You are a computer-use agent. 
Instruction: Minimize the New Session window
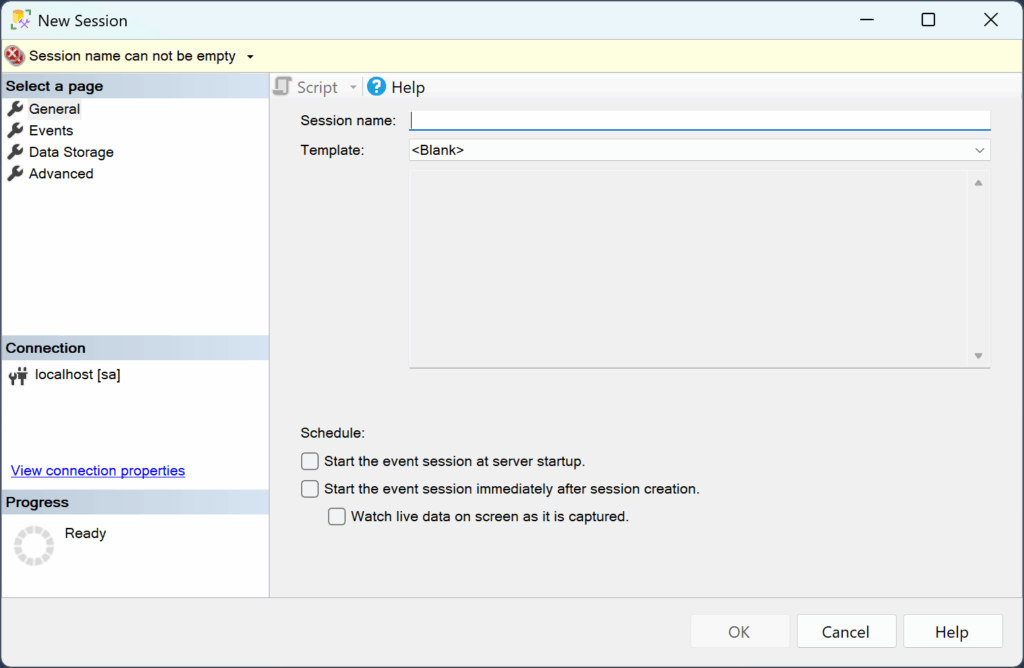coord(867,20)
